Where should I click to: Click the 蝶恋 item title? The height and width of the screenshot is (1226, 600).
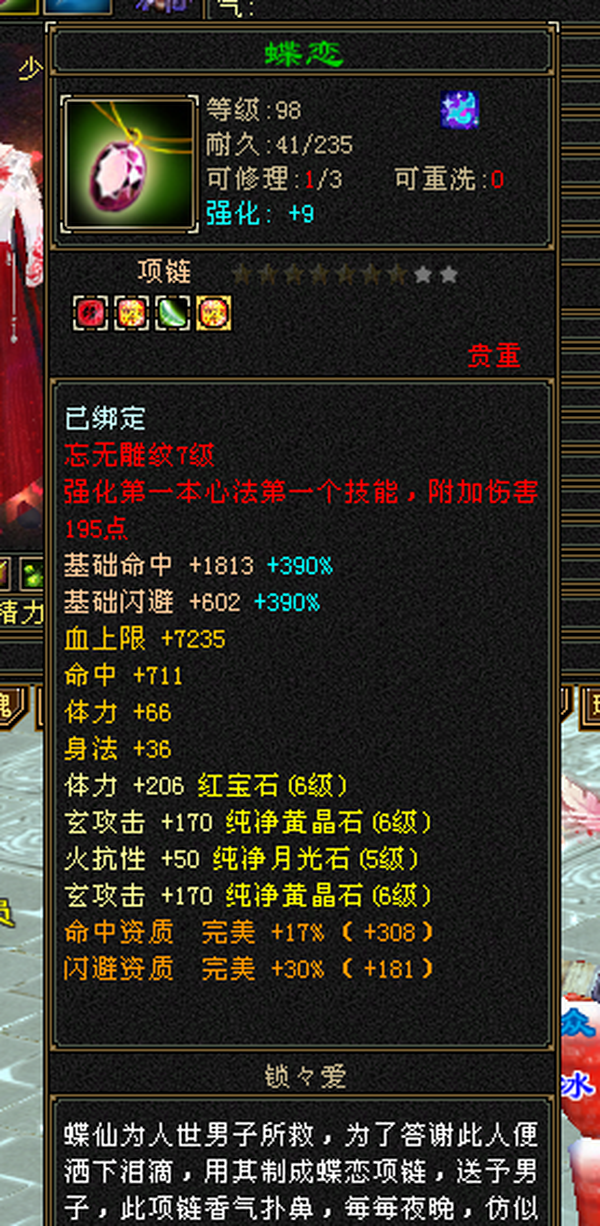point(304,53)
